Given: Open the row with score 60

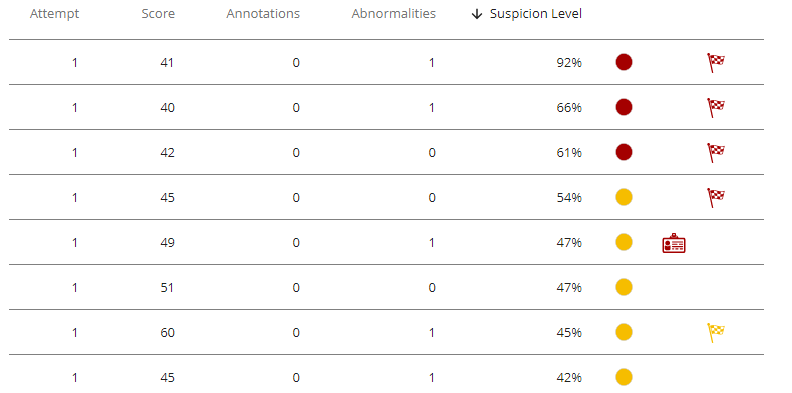Looking at the screenshot, I should [x=386, y=332].
